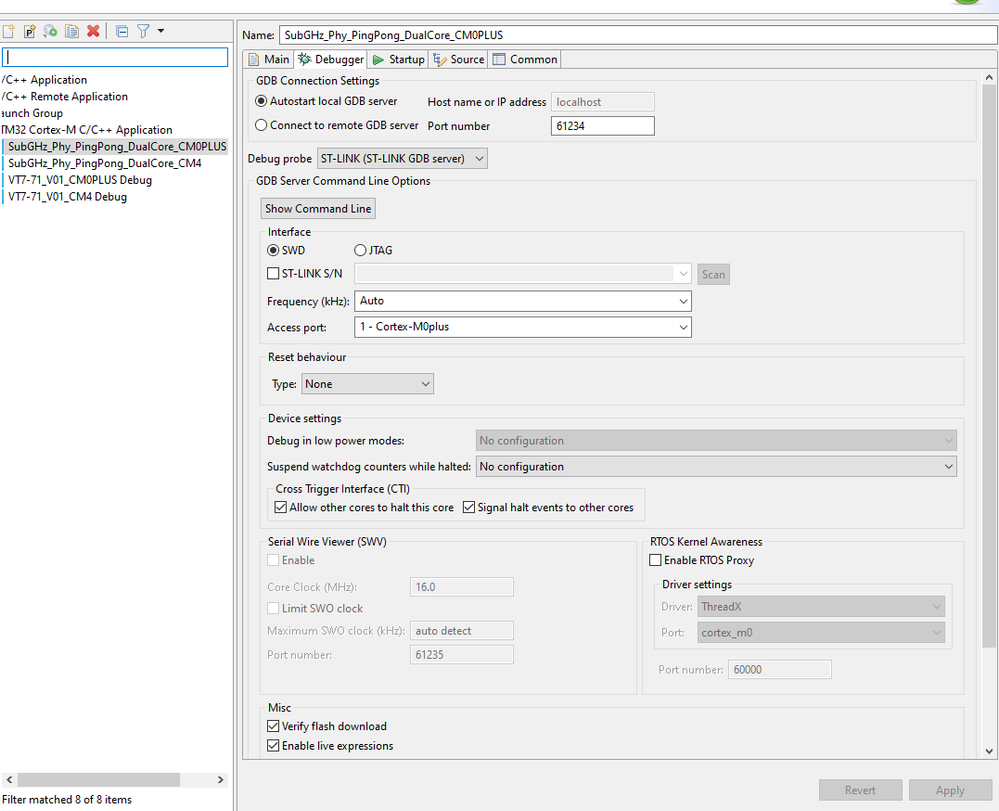Enable RTOS Proxy checkbox
Image resolution: width=999 pixels, height=811 pixels.
tap(655, 561)
